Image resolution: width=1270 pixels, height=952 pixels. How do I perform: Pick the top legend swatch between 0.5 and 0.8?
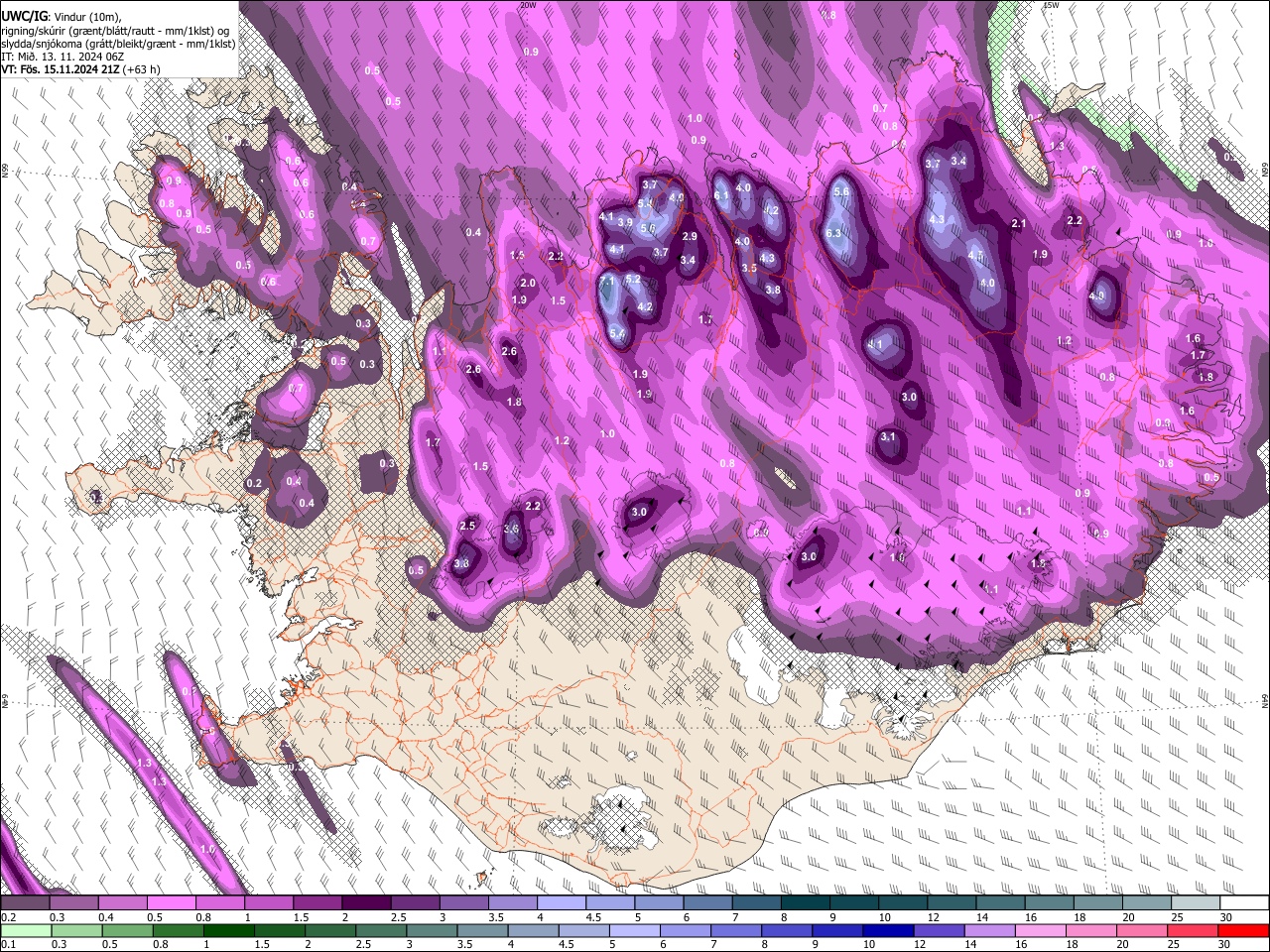(171, 903)
